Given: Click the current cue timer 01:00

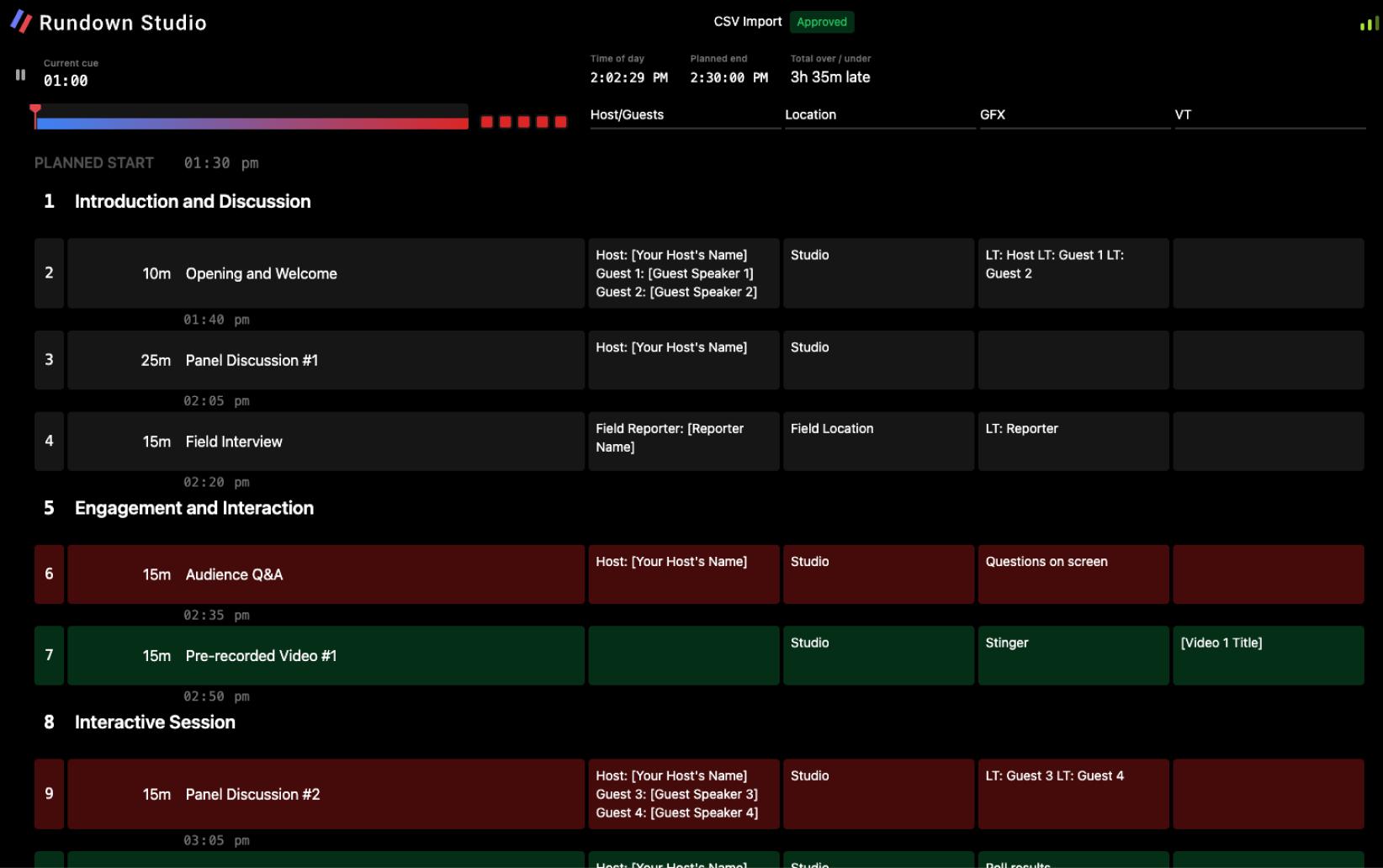Looking at the screenshot, I should [66, 81].
